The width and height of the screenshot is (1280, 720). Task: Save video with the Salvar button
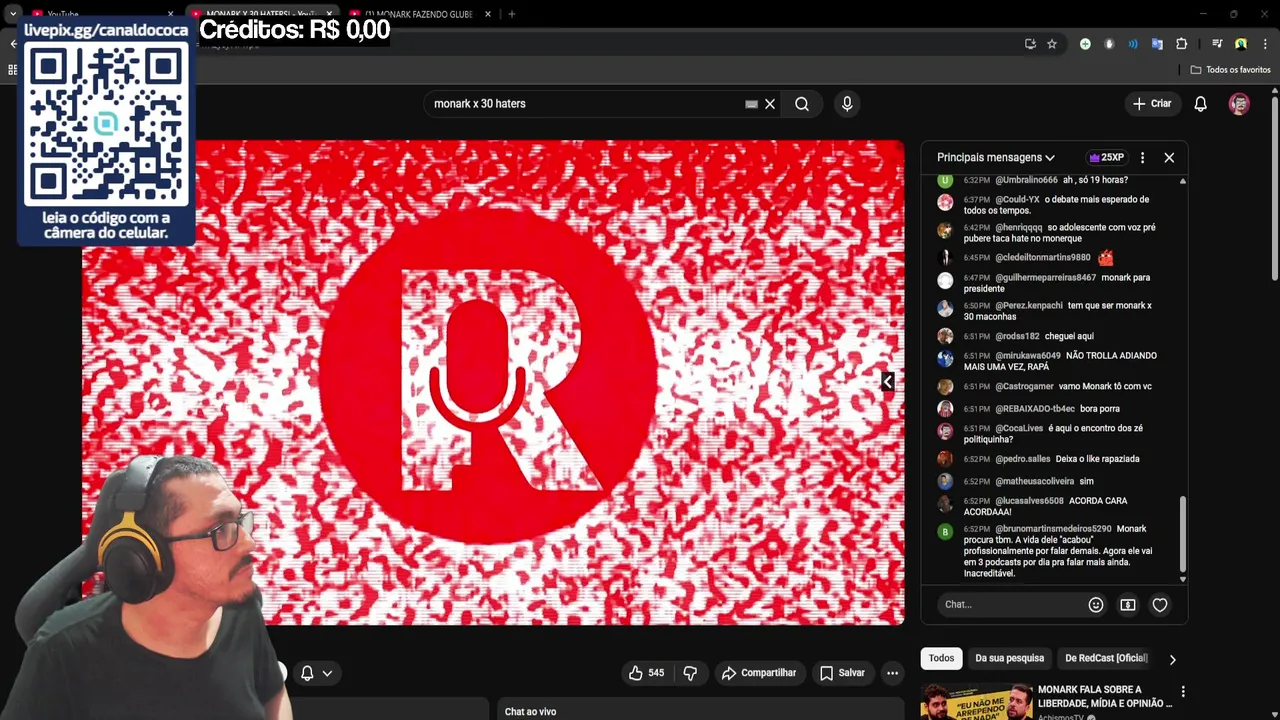point(842,673)
